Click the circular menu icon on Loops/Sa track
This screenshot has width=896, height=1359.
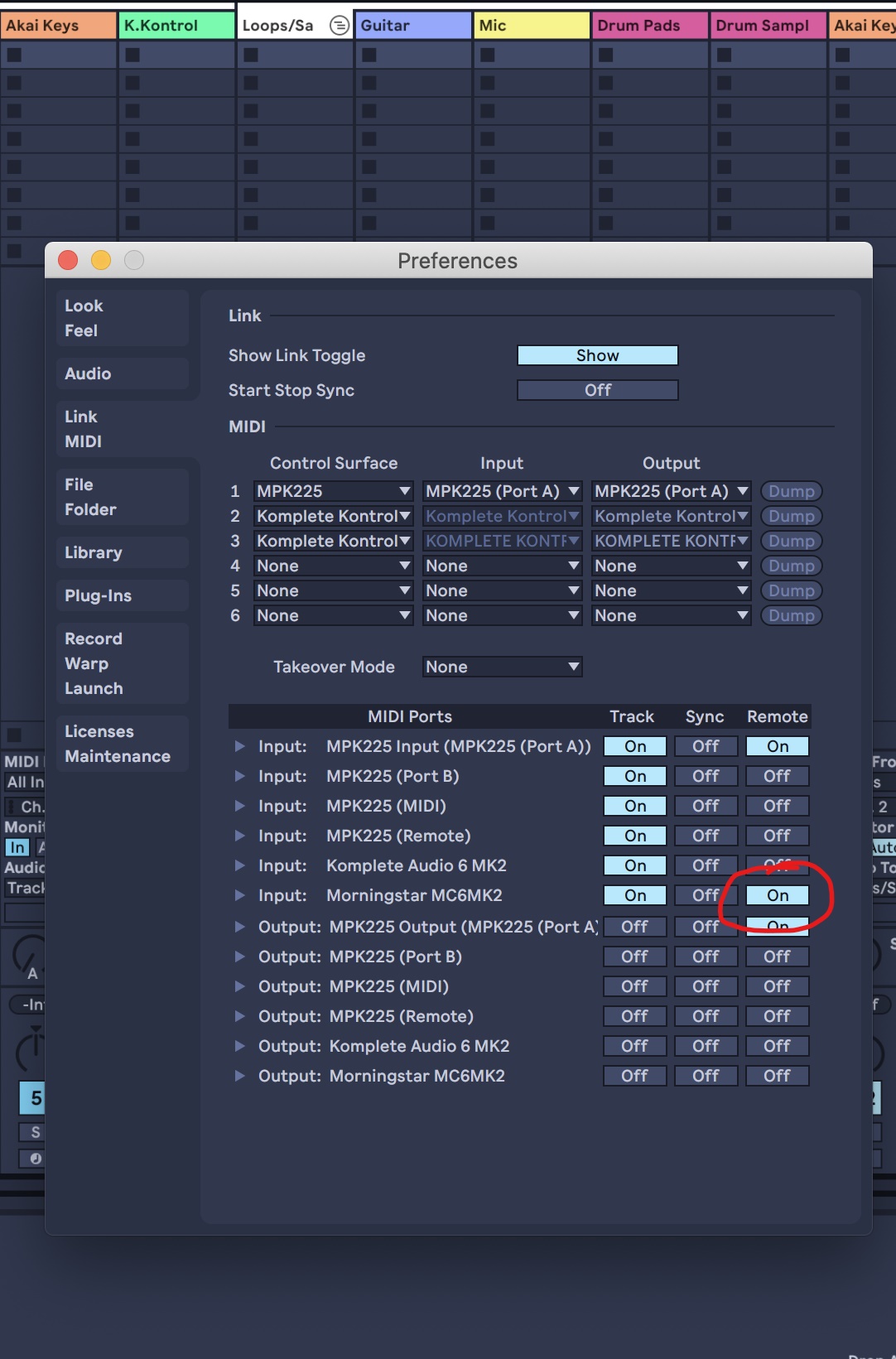click(x=340, y=26)
